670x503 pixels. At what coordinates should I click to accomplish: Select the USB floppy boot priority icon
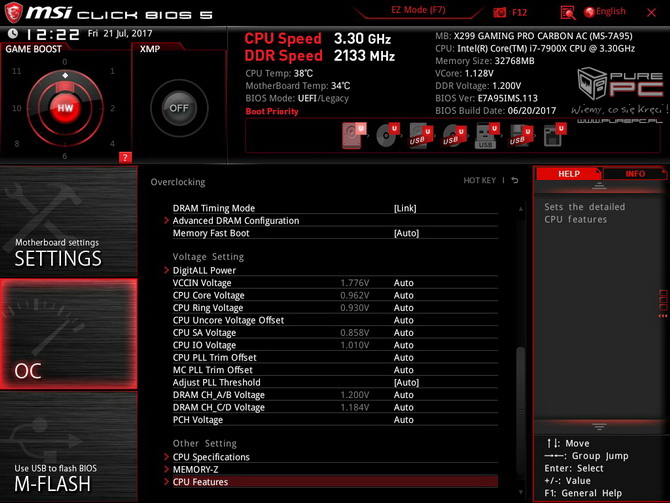point(520,135)
